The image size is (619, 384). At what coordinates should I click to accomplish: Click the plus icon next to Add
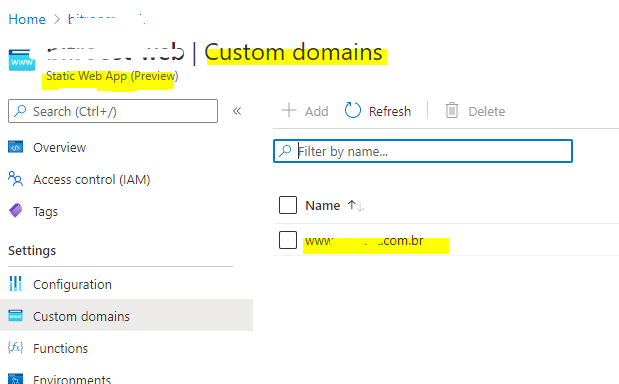pos(289,111)
